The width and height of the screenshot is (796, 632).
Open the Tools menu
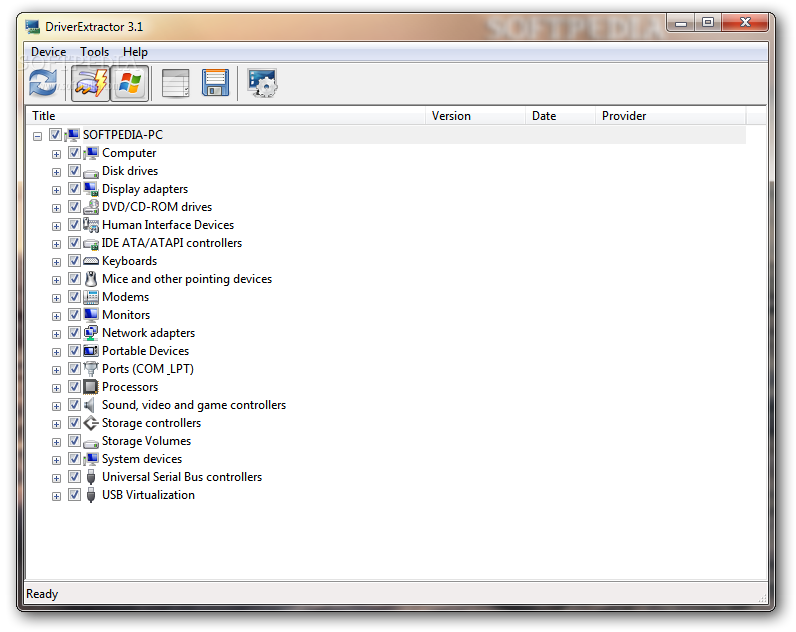[94, 52]
